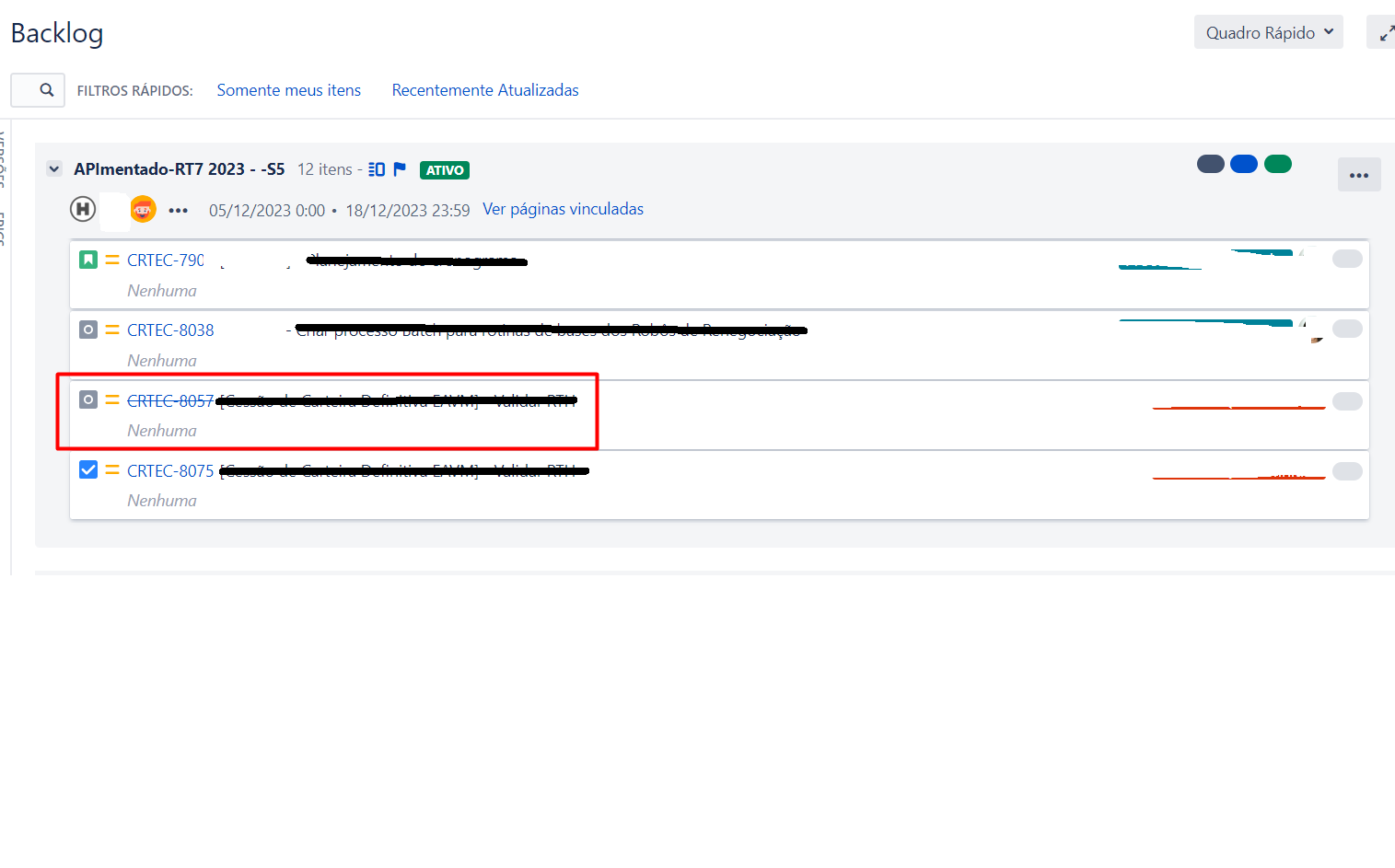
Task: Collapse the APImentado-RT7 2023 sprint chevron
Action: point(54,169)
